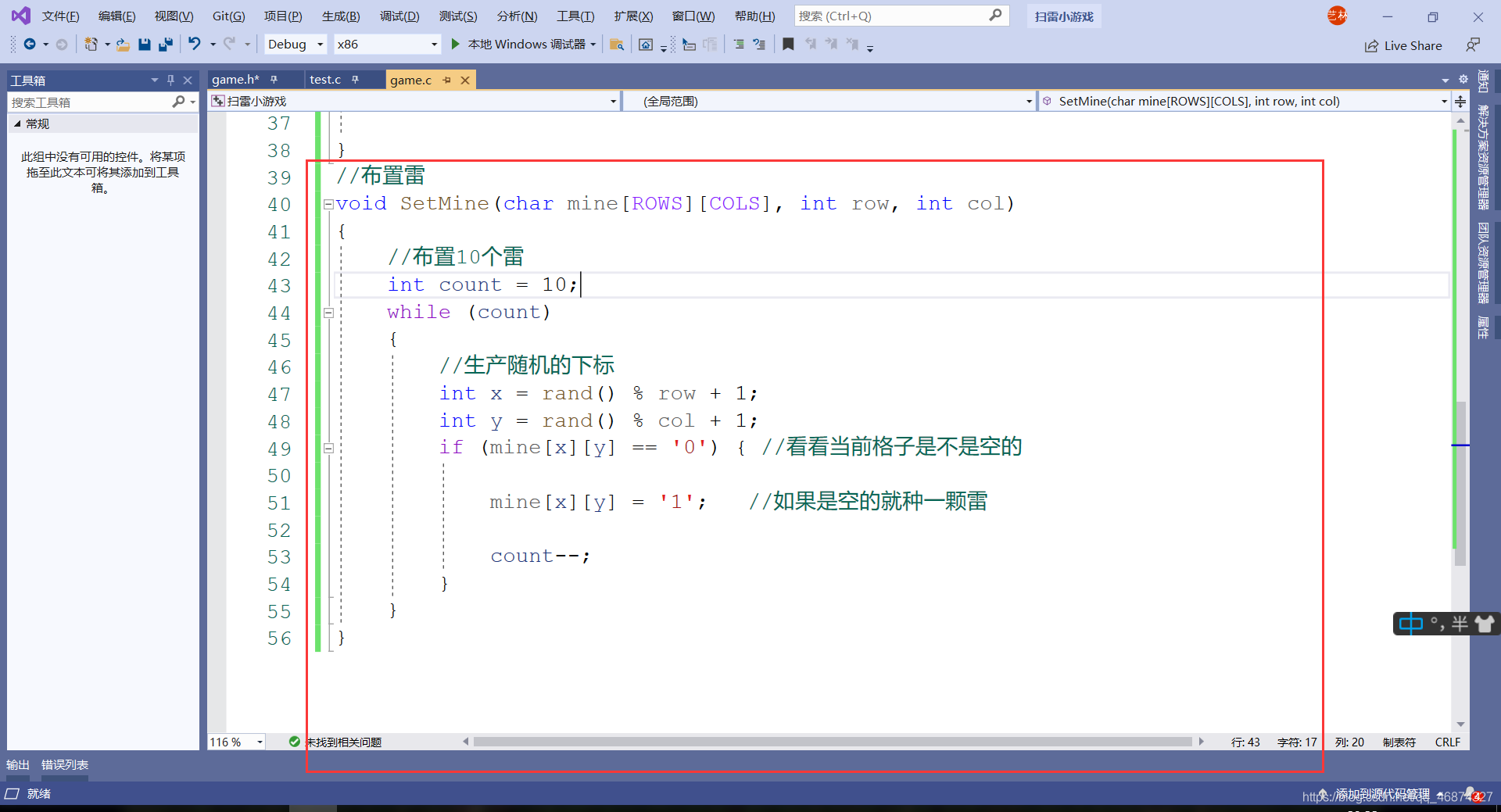Click the magnifier in the top search box
The width and height of the screenshot is (1501, 812).
(x=995, y=16)
